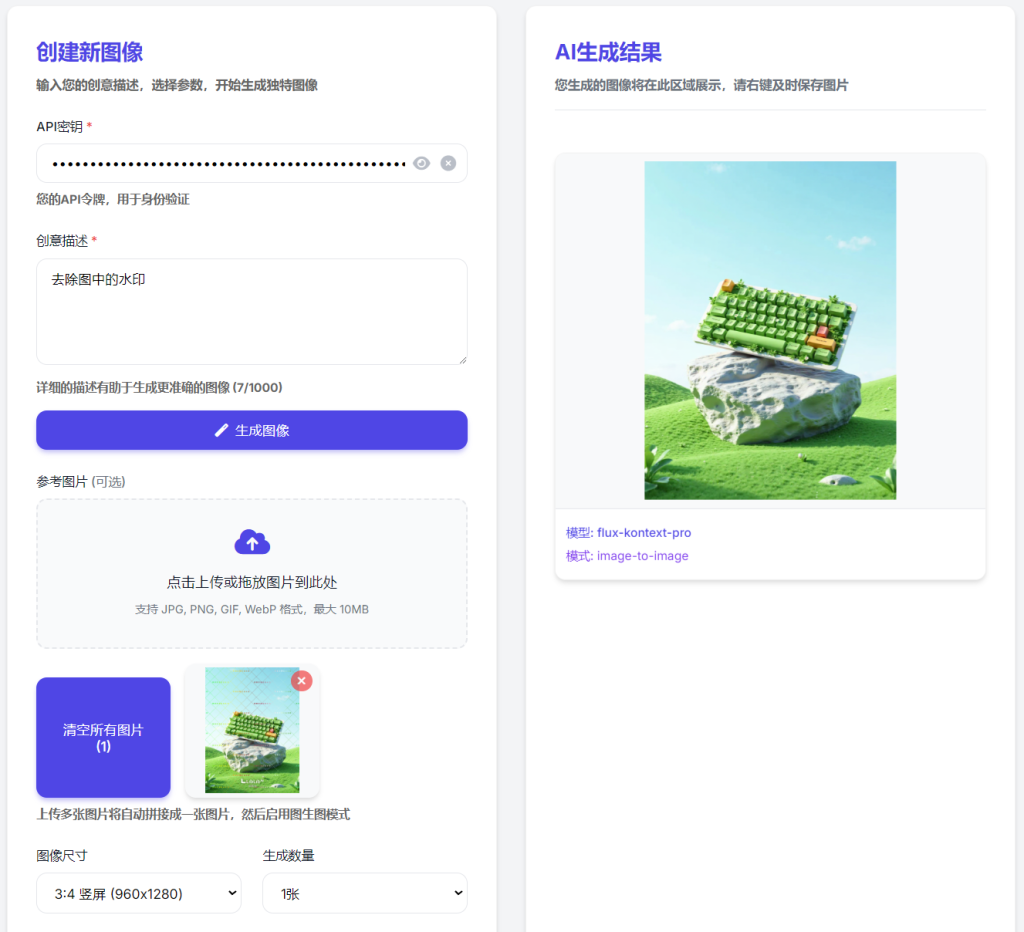The width and height of the screenshot is (1024, 932).
Task: Click the 模型: flux-kontext-pro text
Action: click(628, 533)
